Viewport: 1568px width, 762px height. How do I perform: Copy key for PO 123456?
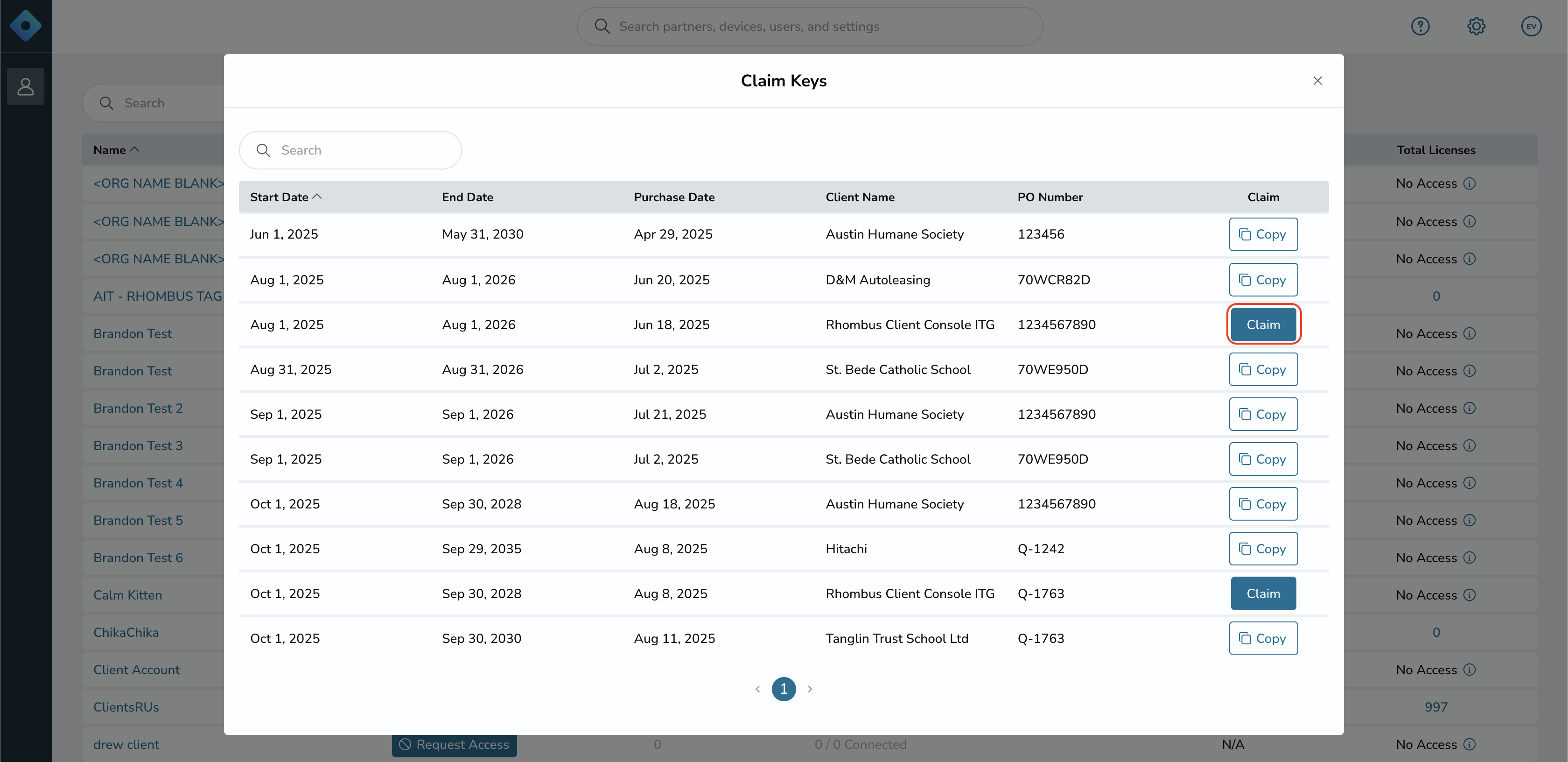click(x=1263, y=234)
